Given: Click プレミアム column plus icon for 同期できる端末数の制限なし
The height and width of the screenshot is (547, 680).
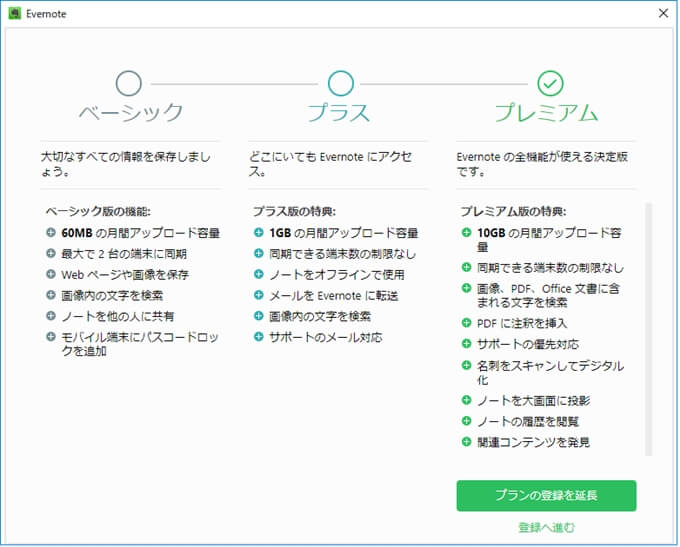Looking at the screenshot, I should click(x=466, y=267).
